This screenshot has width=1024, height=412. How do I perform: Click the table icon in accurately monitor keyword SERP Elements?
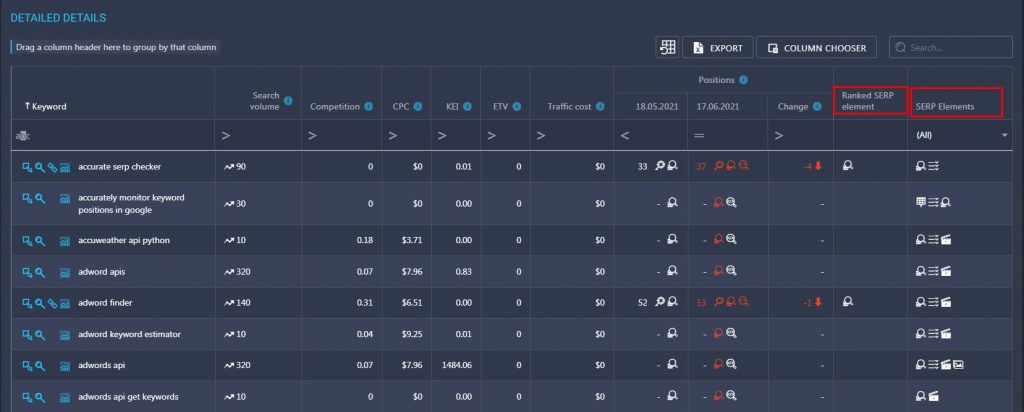coord(921,202)
